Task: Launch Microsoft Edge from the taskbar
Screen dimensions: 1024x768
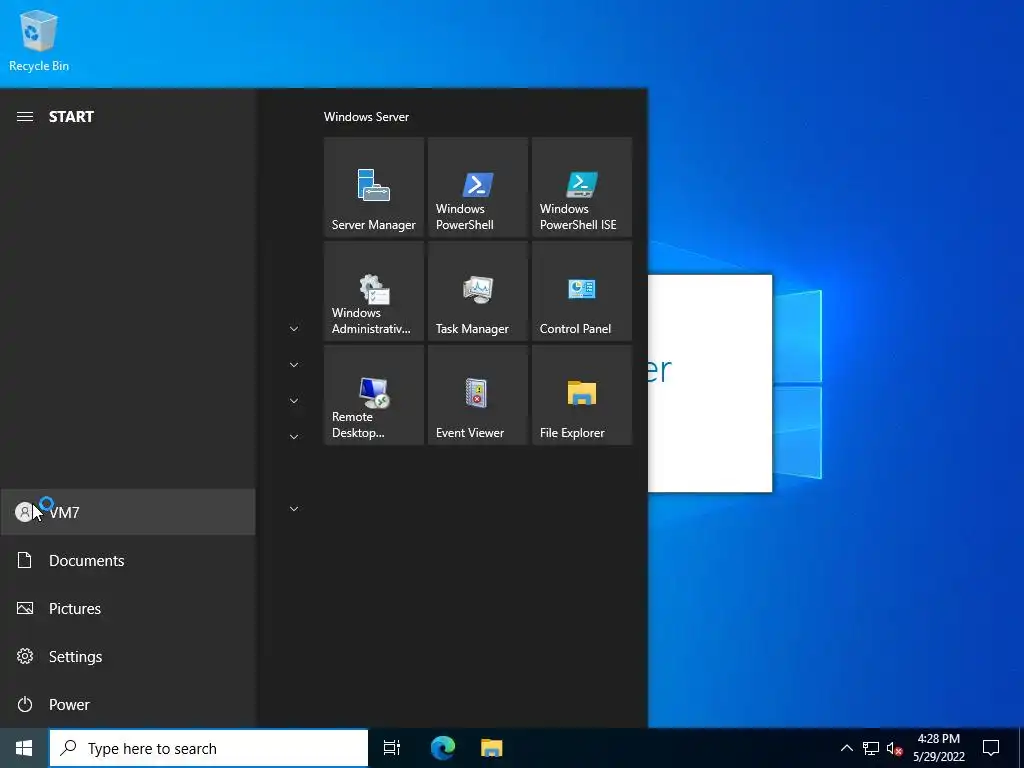Action: [x=443, y=748]
